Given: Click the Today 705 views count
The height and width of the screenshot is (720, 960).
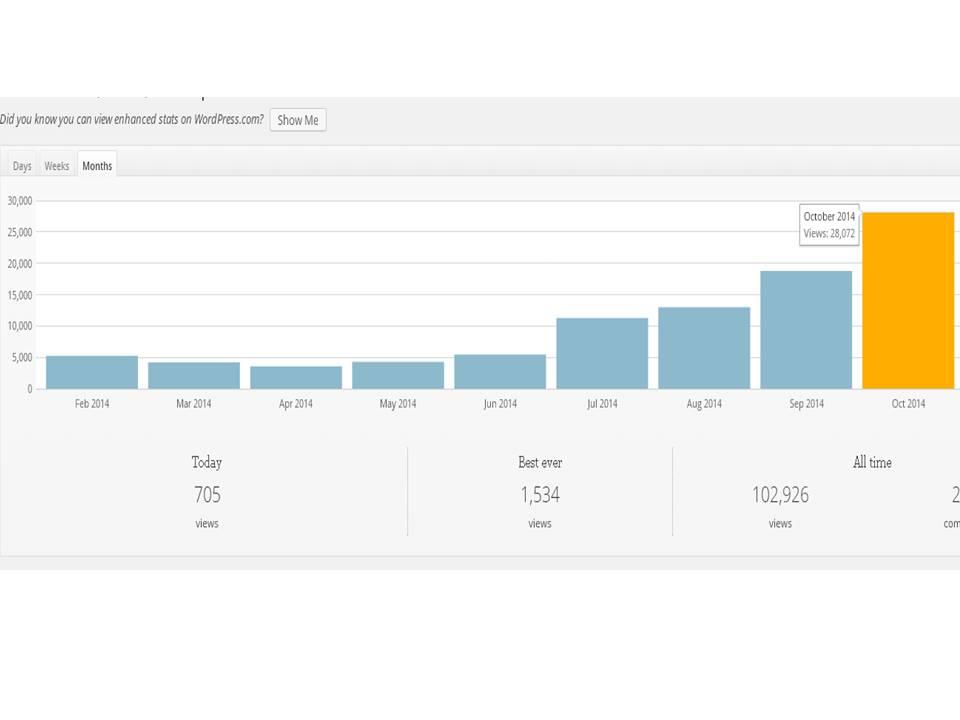Looking at the screenshot, I should [207, 495].
